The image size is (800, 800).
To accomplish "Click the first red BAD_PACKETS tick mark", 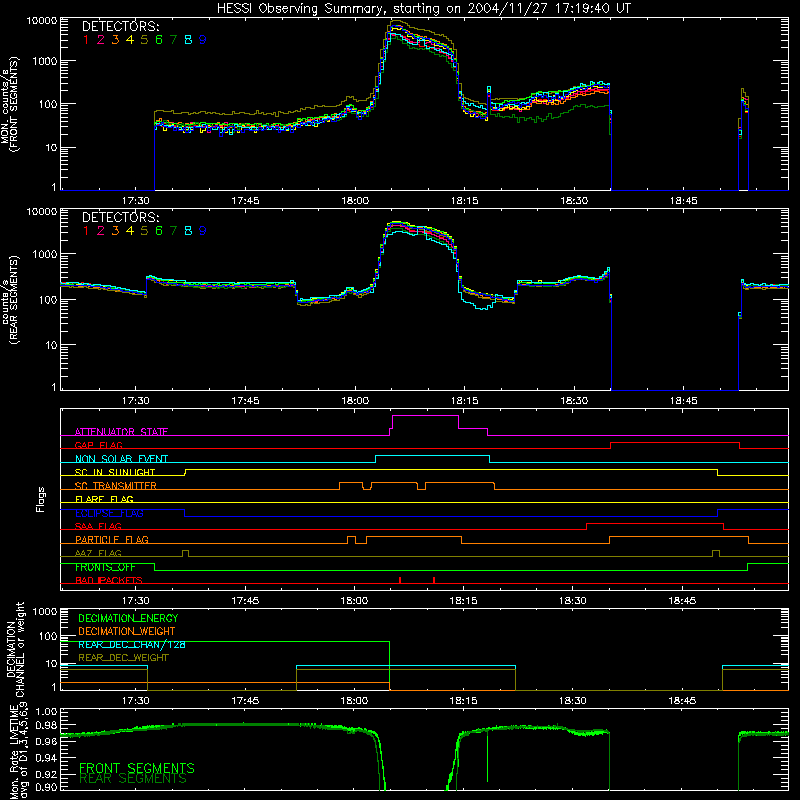I will [x=400, y=580].
